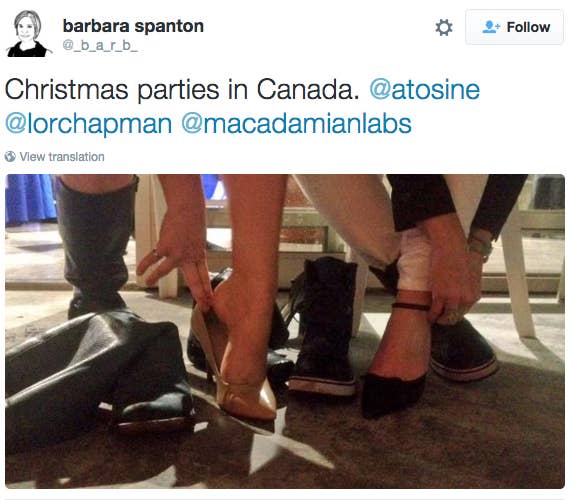The height and width of the screenshot is (500, 574).
Task: Click the person-plus icon on Follow
Action: 491,27
